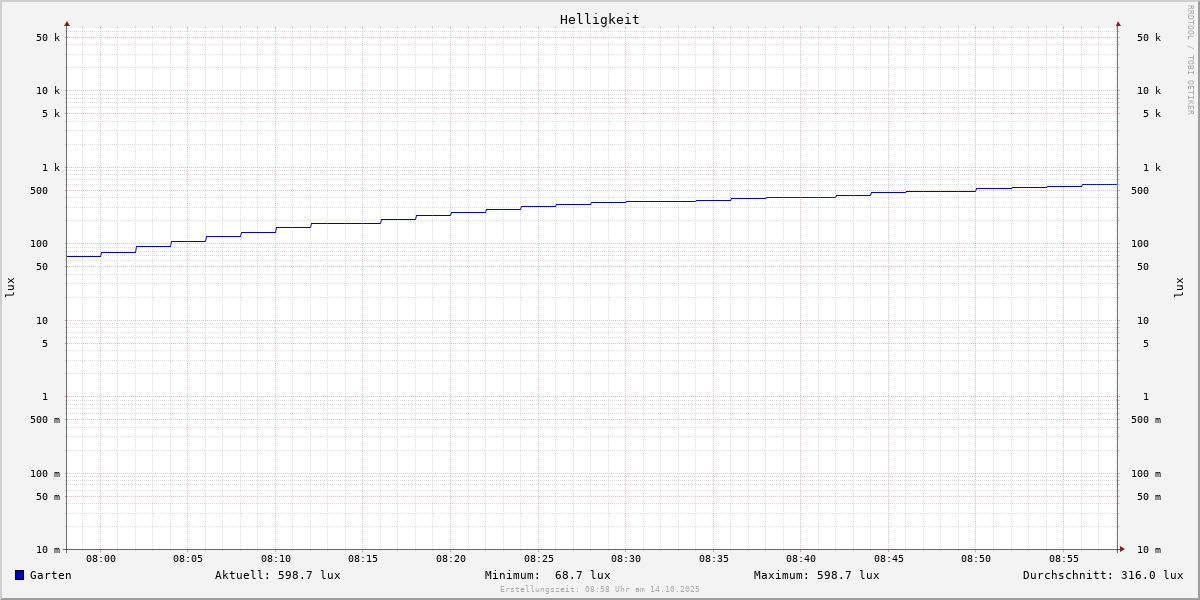This screenshot has height=600, width=1200.
Task: Click the Durchschnitt 316.0 lux value
Action: [1102, 575]
